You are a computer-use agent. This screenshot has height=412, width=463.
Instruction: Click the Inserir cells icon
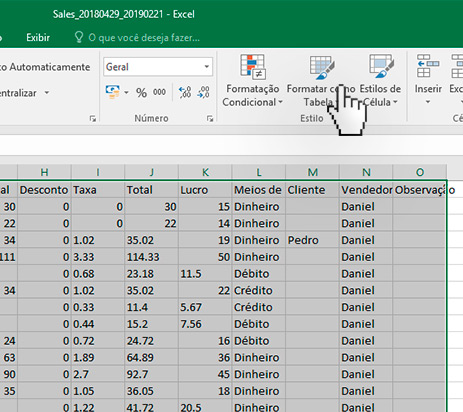tap(428, 66)
